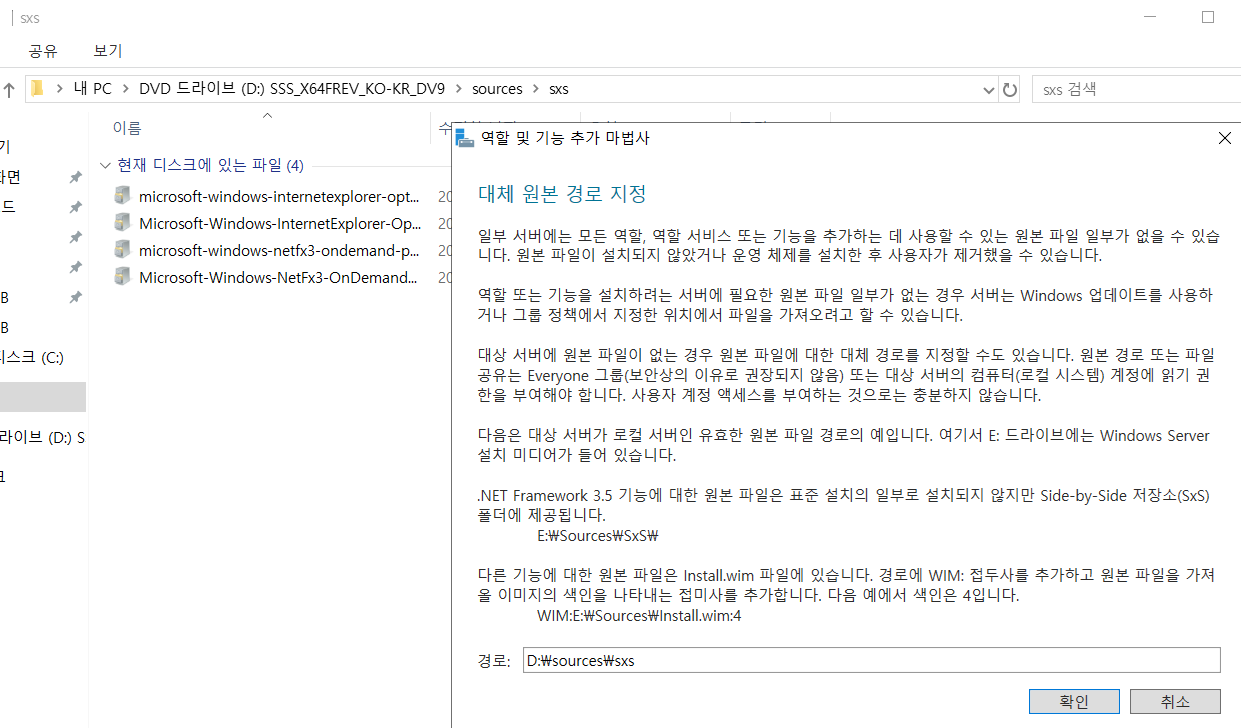Screen dimensions: 1241x728
Task: Click the 내 PC breadcrumb
Action: click(93, 89)
